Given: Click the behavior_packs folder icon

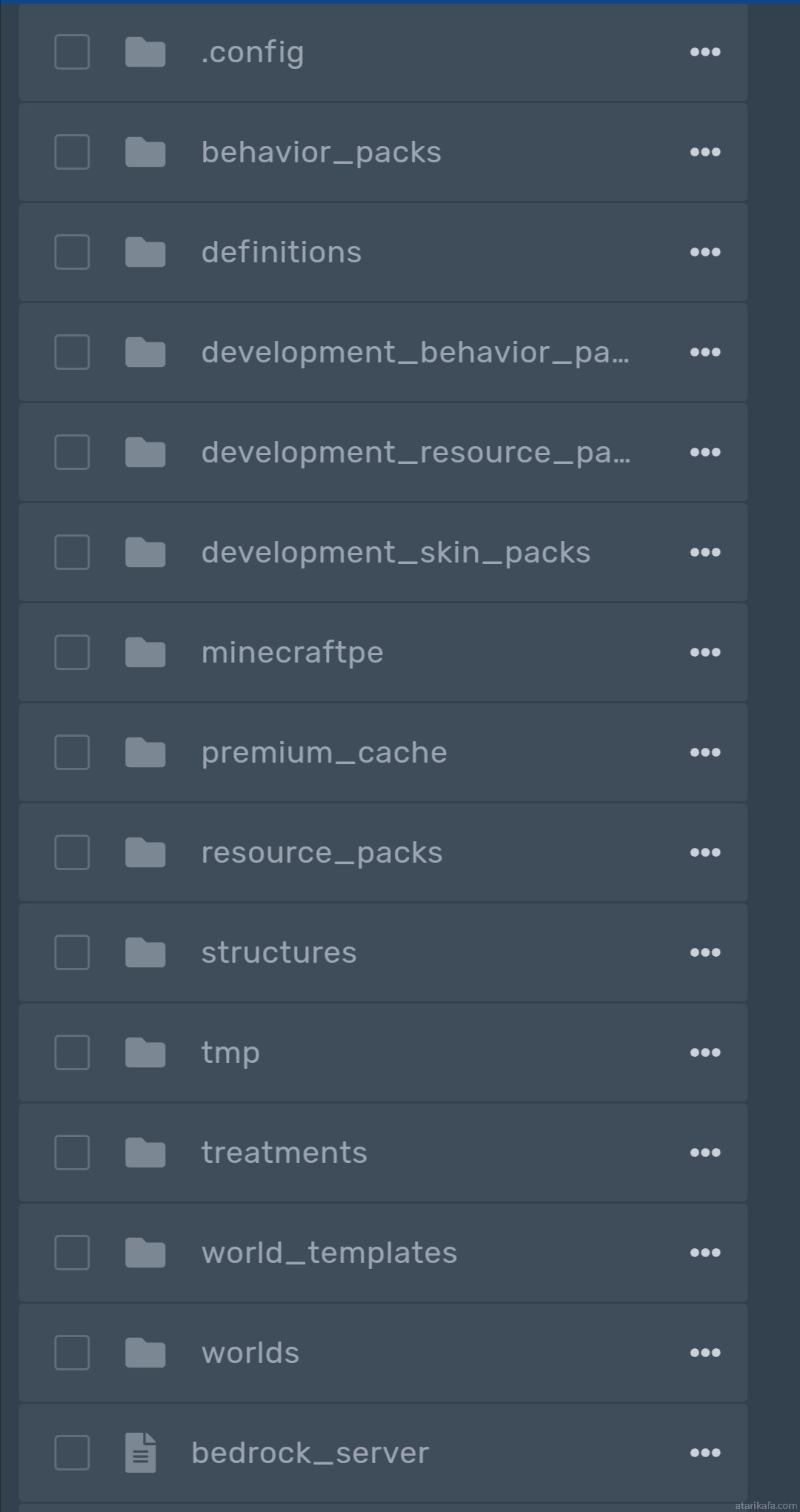Looking at the screenshot, I should (x=145, y=152).
